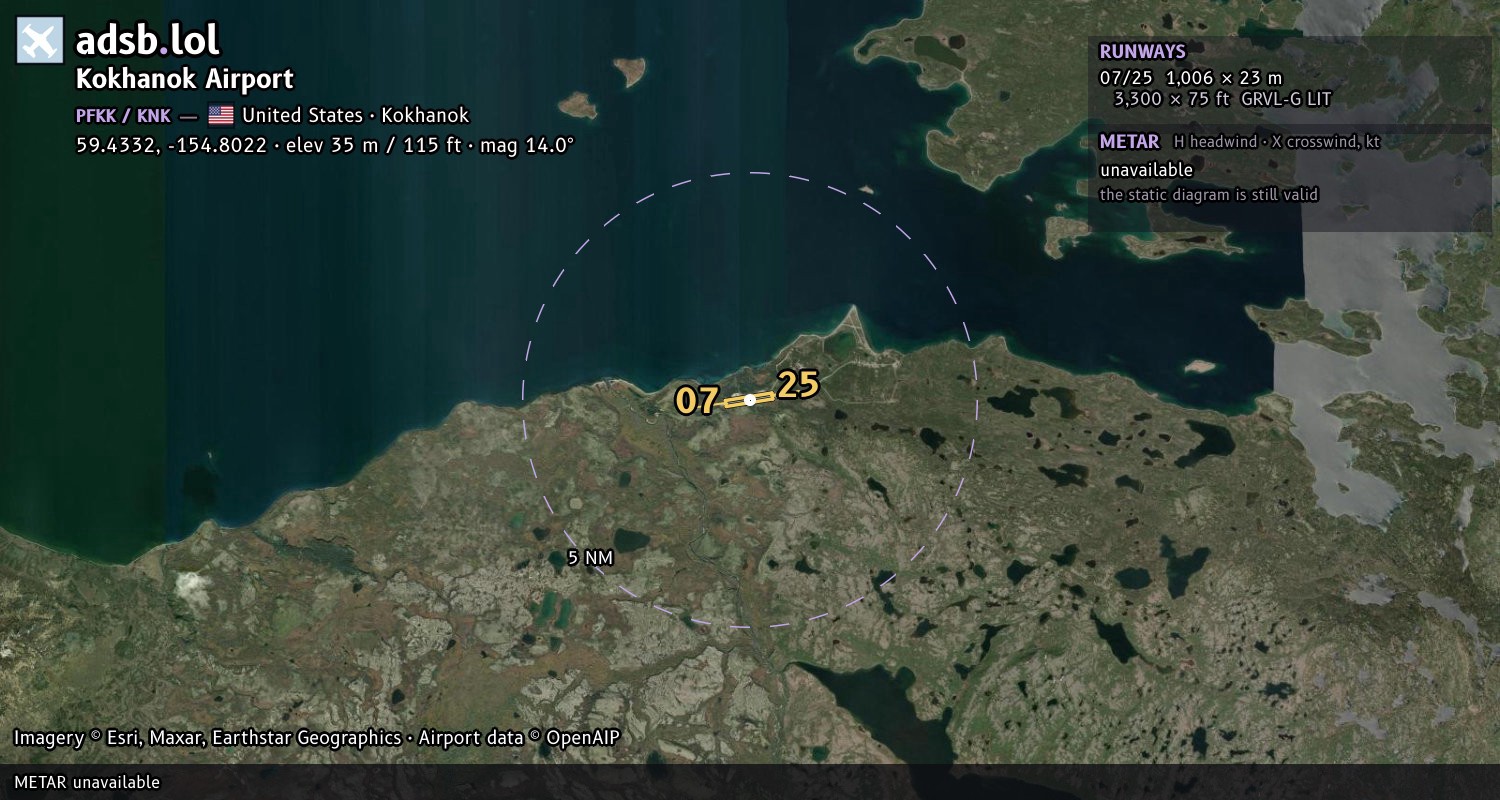Click the coordinates 59.4332, -154.8022 line

325,145
